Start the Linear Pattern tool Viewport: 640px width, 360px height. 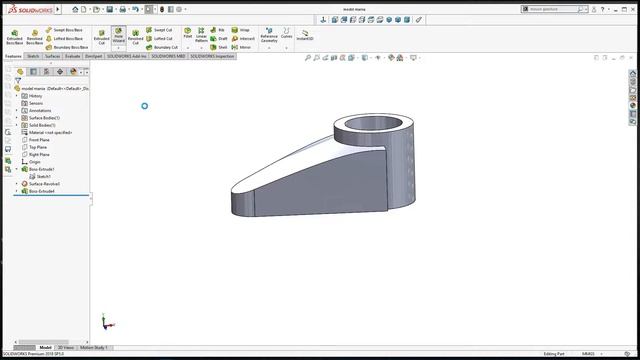point(201,35)
